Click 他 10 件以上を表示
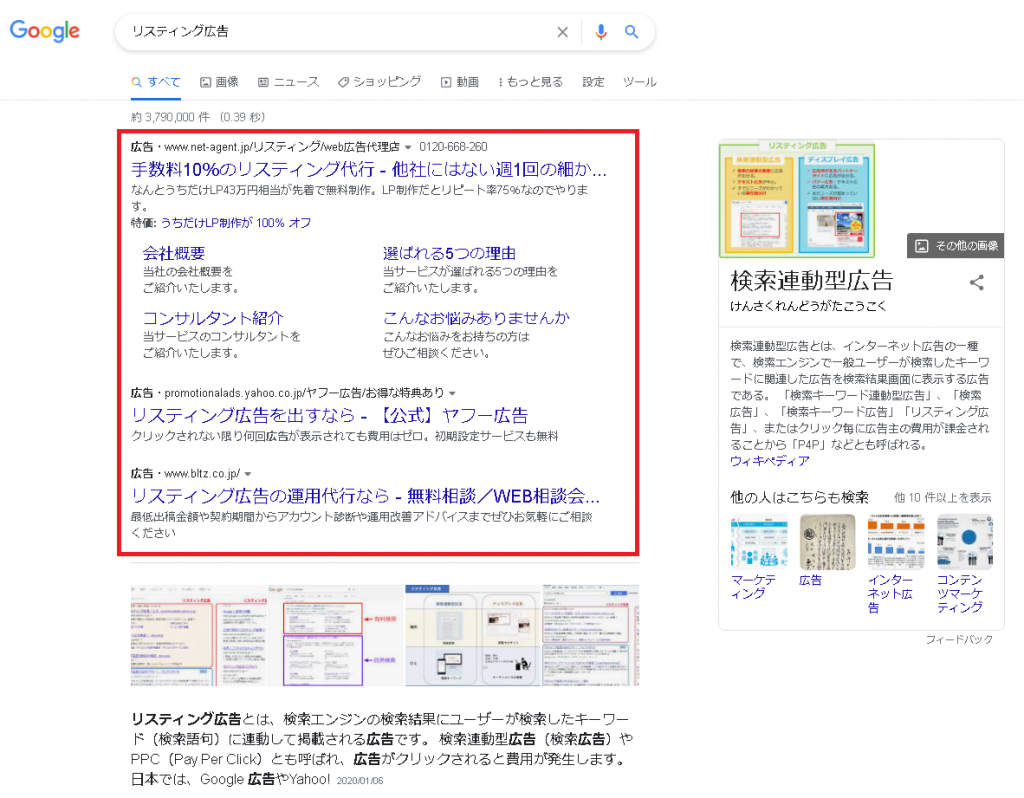 [x=942, y=498]
